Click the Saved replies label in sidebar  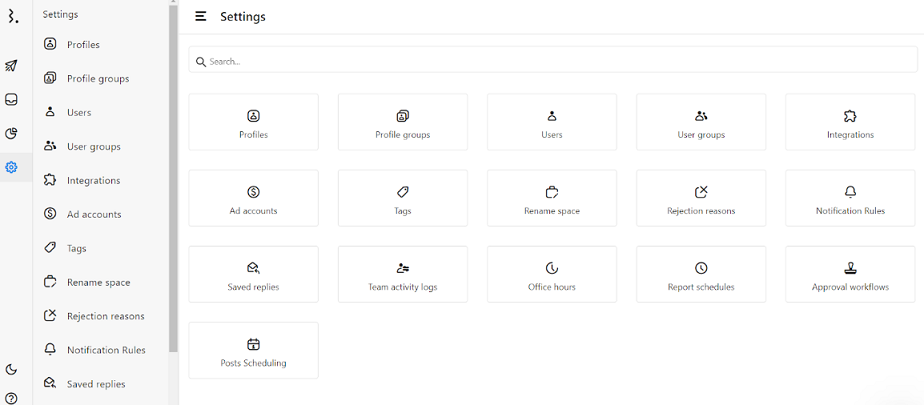click(96, 384)
